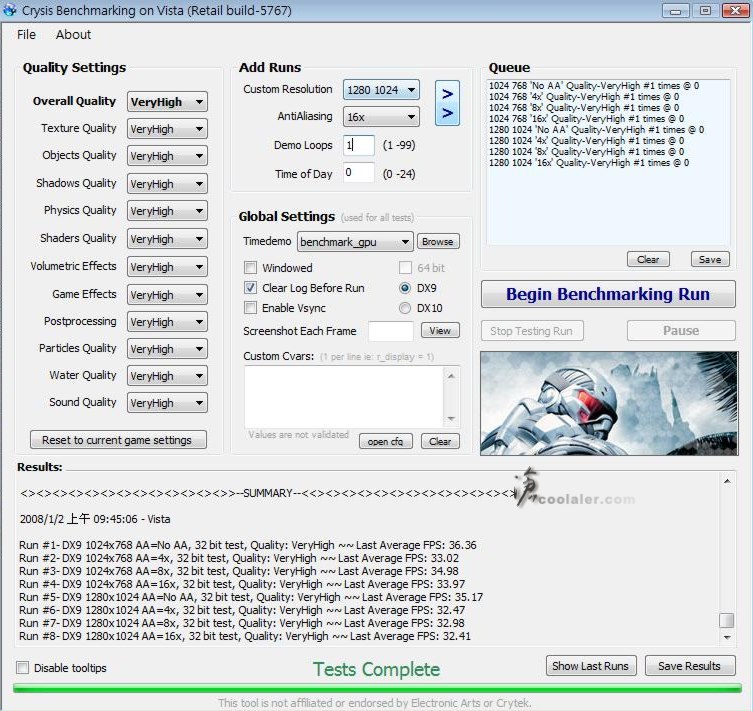Clear the Queue list

[648, 259]
